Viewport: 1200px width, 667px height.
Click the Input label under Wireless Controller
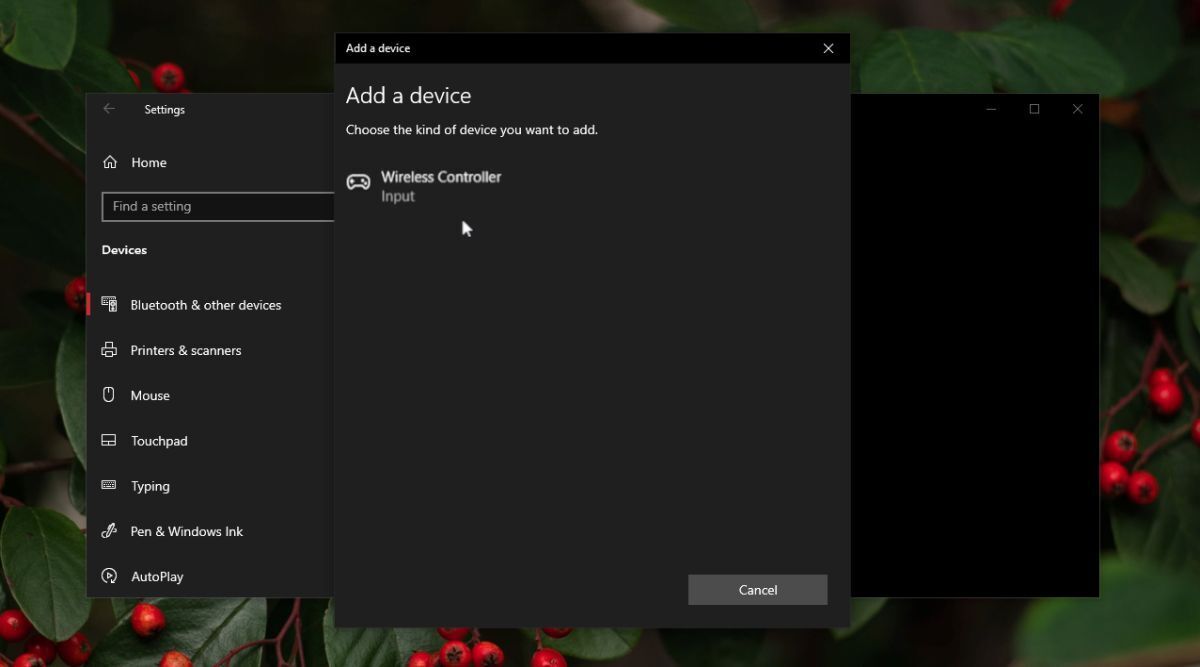397,196
